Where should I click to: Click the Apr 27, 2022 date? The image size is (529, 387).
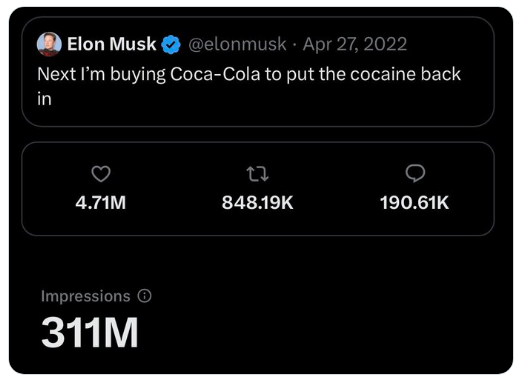click(x=355, y=44)
